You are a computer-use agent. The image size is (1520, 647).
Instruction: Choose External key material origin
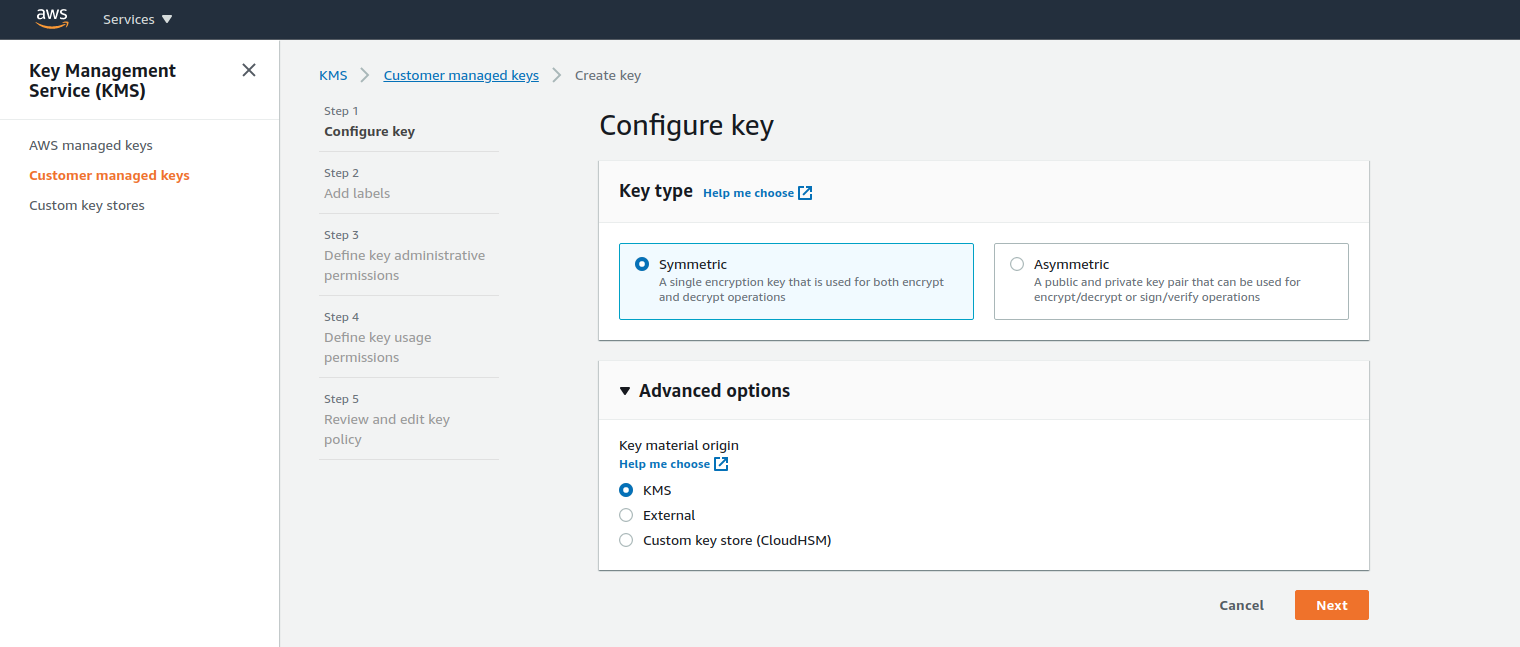(626, 515)
